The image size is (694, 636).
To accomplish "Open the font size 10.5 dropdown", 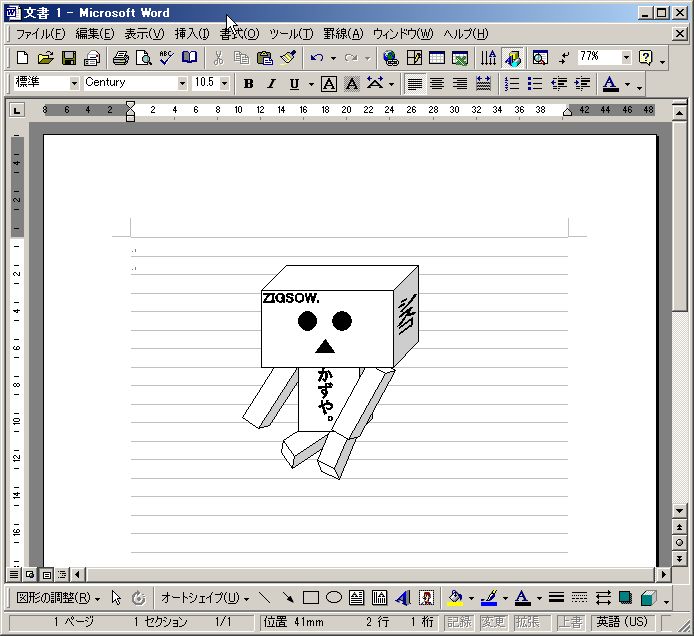I will click(224, 84).
